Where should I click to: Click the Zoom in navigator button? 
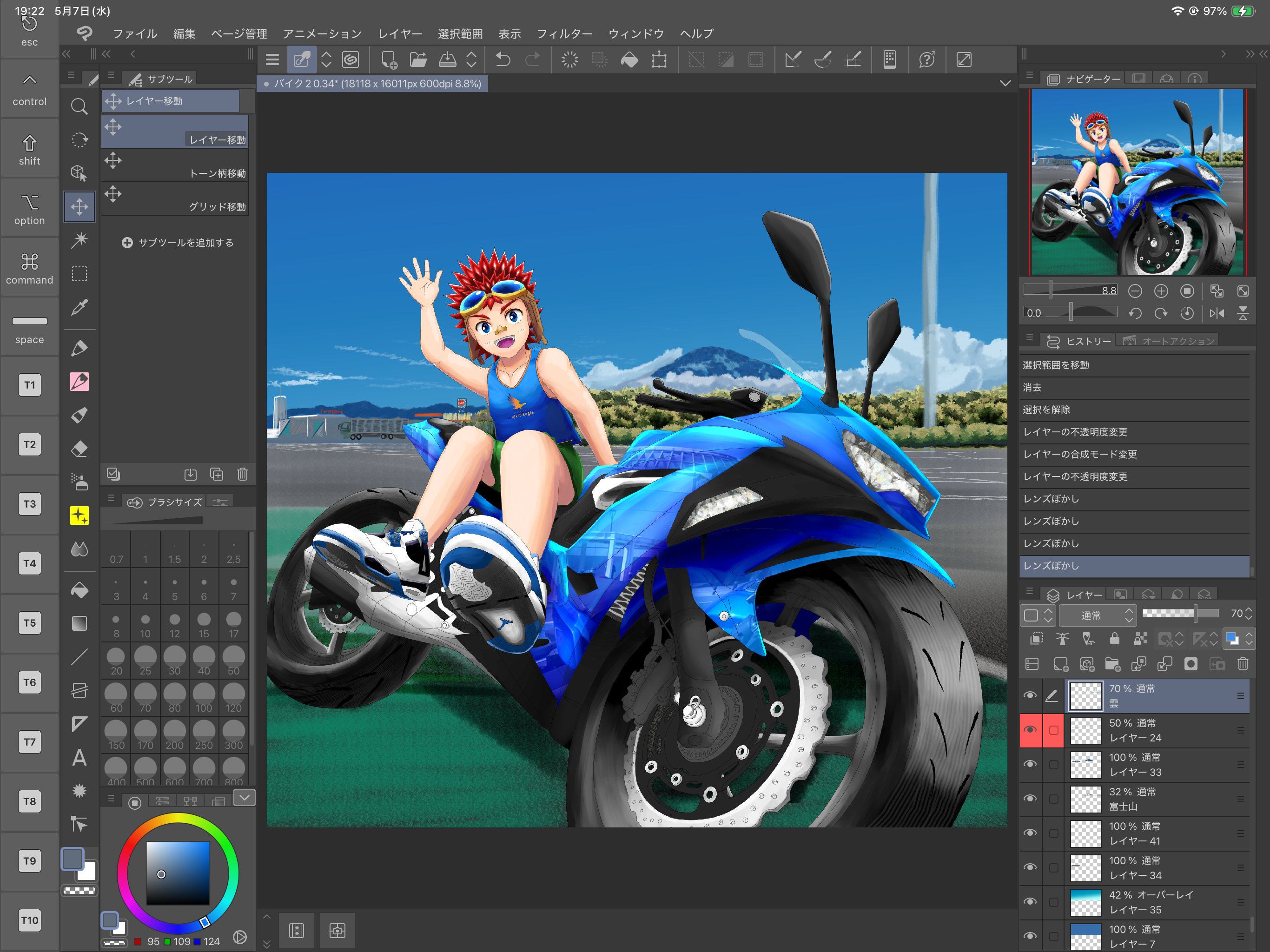[1161, 291]
